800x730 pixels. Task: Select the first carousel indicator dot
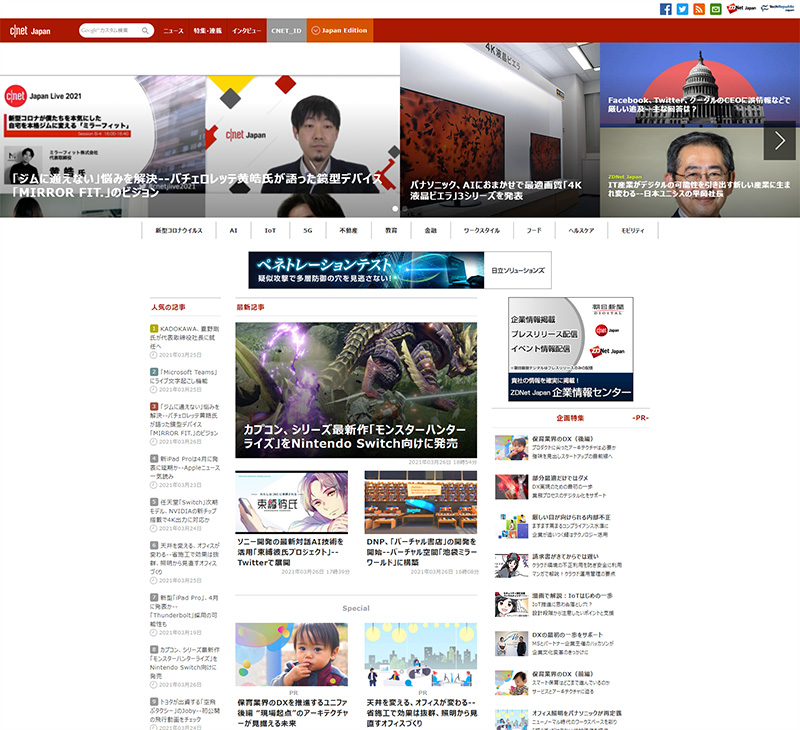tap(394, 209)
